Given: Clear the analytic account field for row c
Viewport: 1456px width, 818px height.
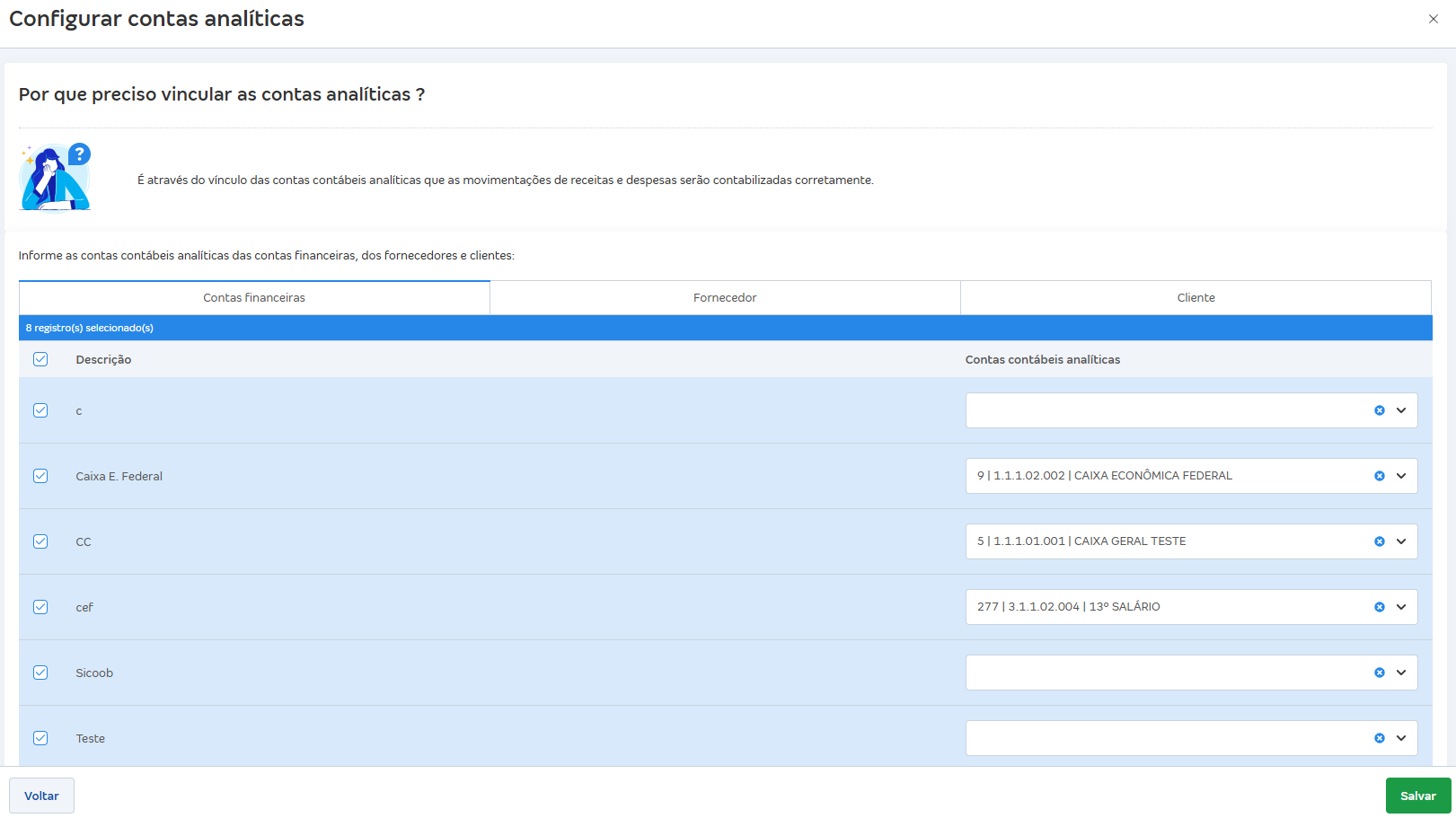Looking at the screenshot, I should (1380, 410).
